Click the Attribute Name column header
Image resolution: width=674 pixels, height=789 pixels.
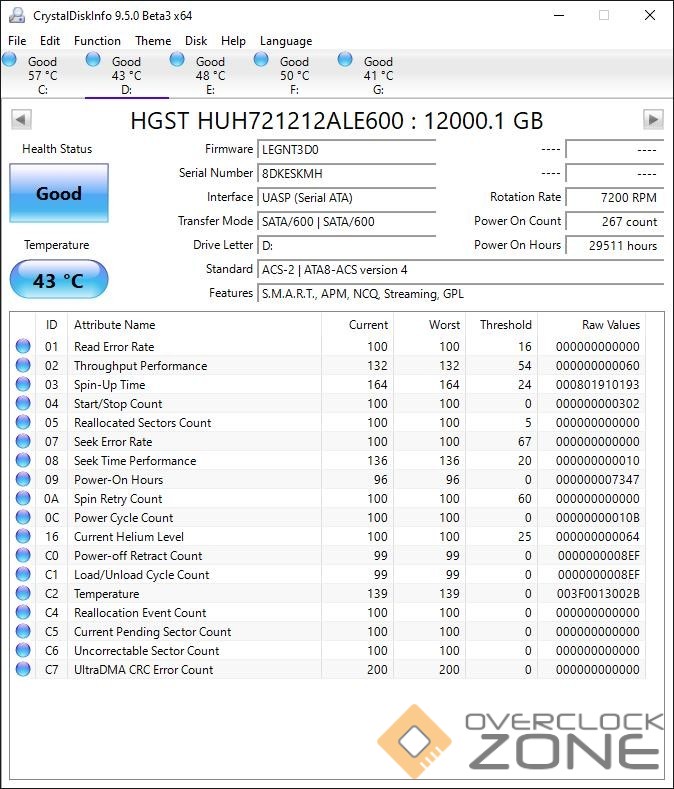coord(194,325)
